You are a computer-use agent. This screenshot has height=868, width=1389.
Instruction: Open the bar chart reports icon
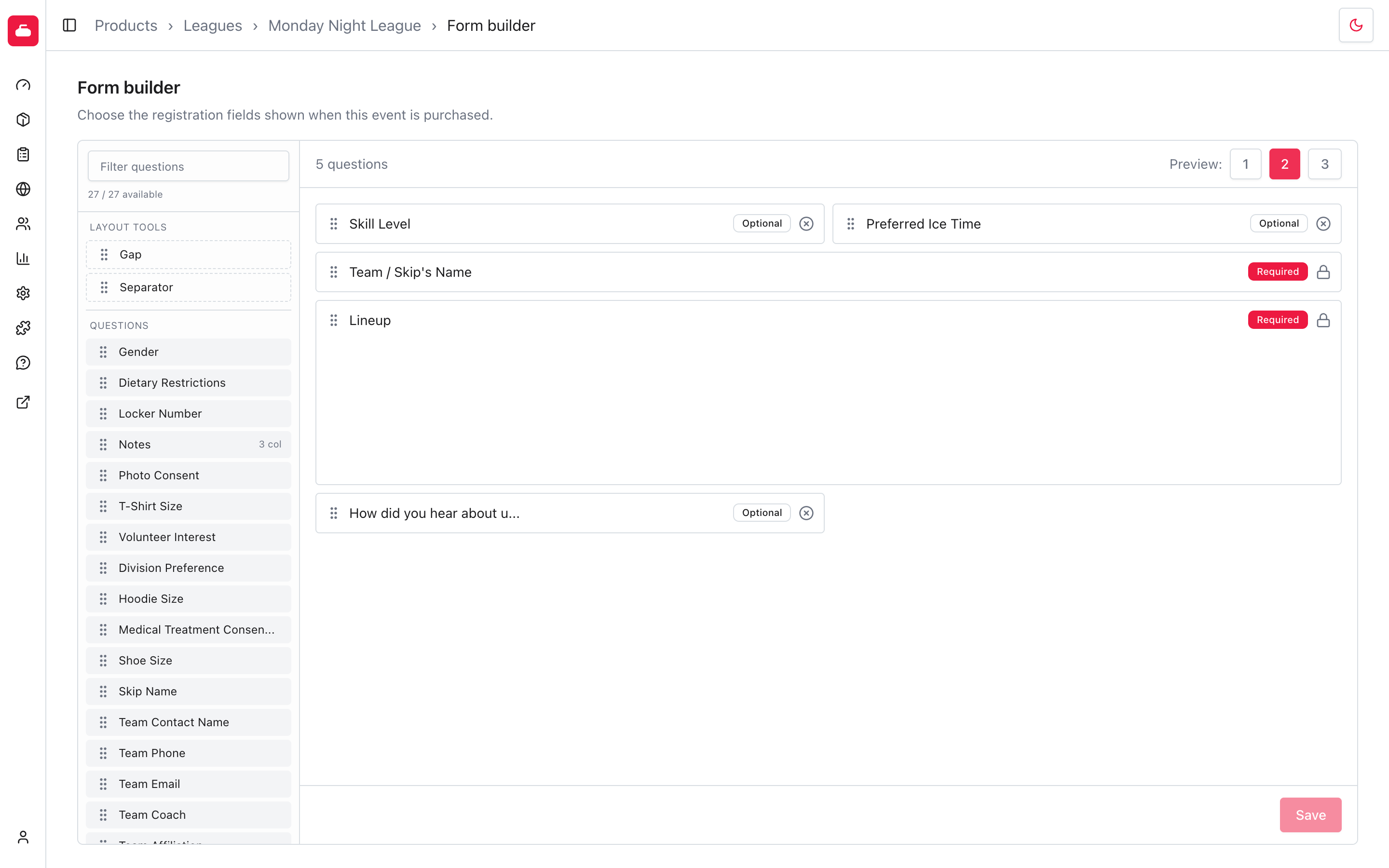coord(23,258)
